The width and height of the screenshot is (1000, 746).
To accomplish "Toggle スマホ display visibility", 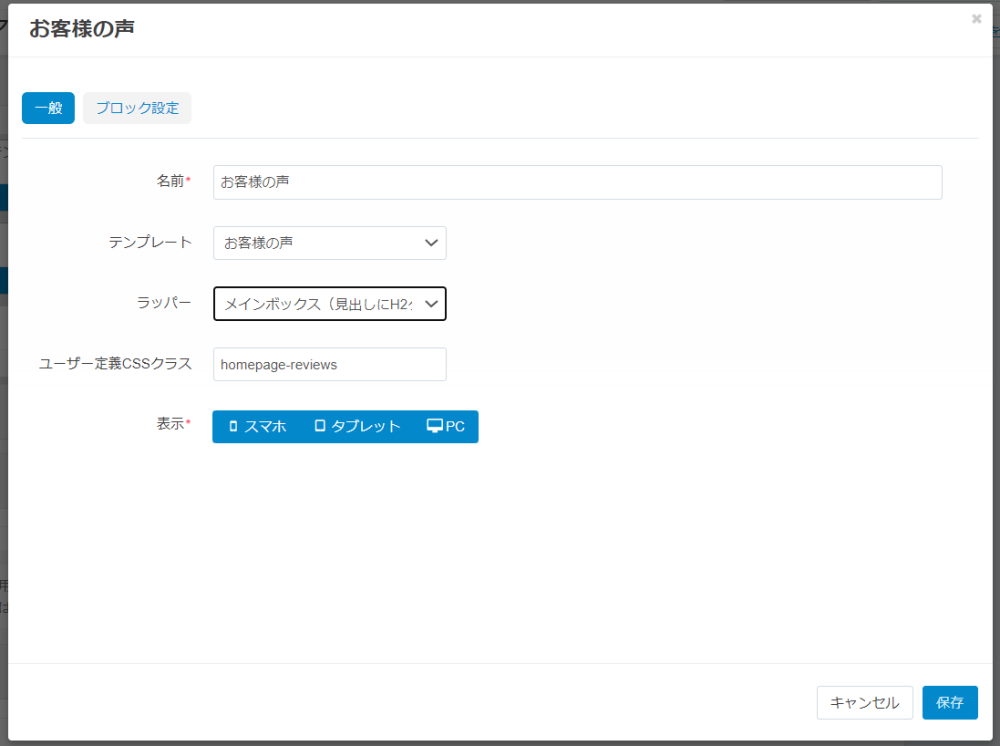I will 257,426.
